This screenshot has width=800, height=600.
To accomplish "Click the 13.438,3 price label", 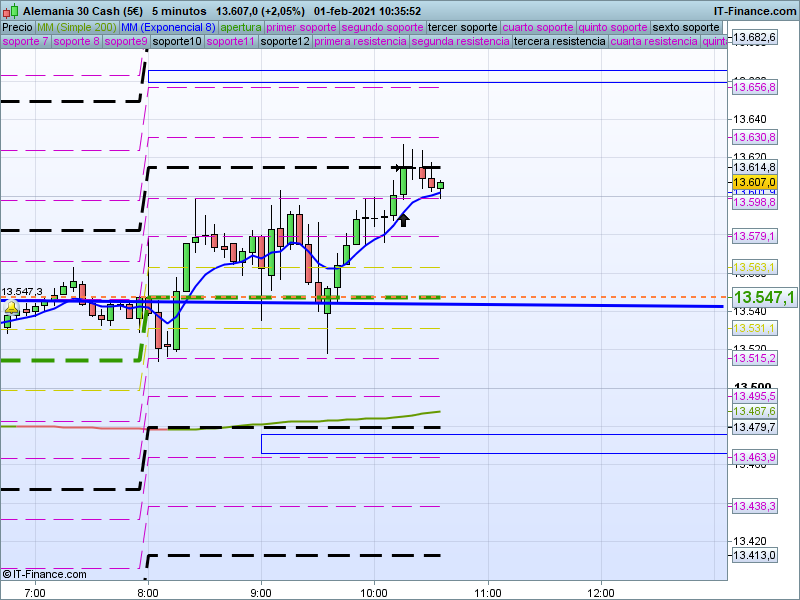I will click(x=754, y=506).
